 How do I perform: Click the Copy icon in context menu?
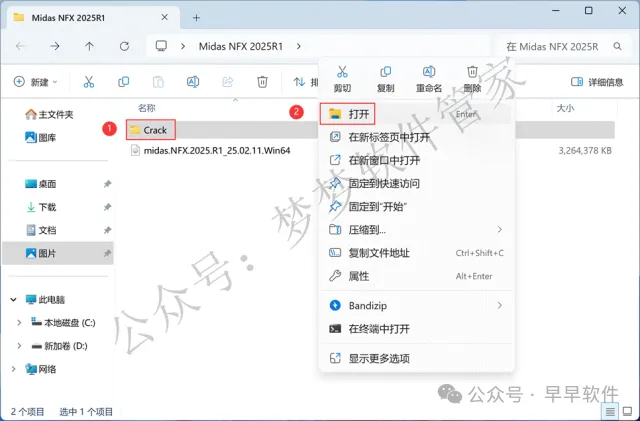[x=385, y=72]
